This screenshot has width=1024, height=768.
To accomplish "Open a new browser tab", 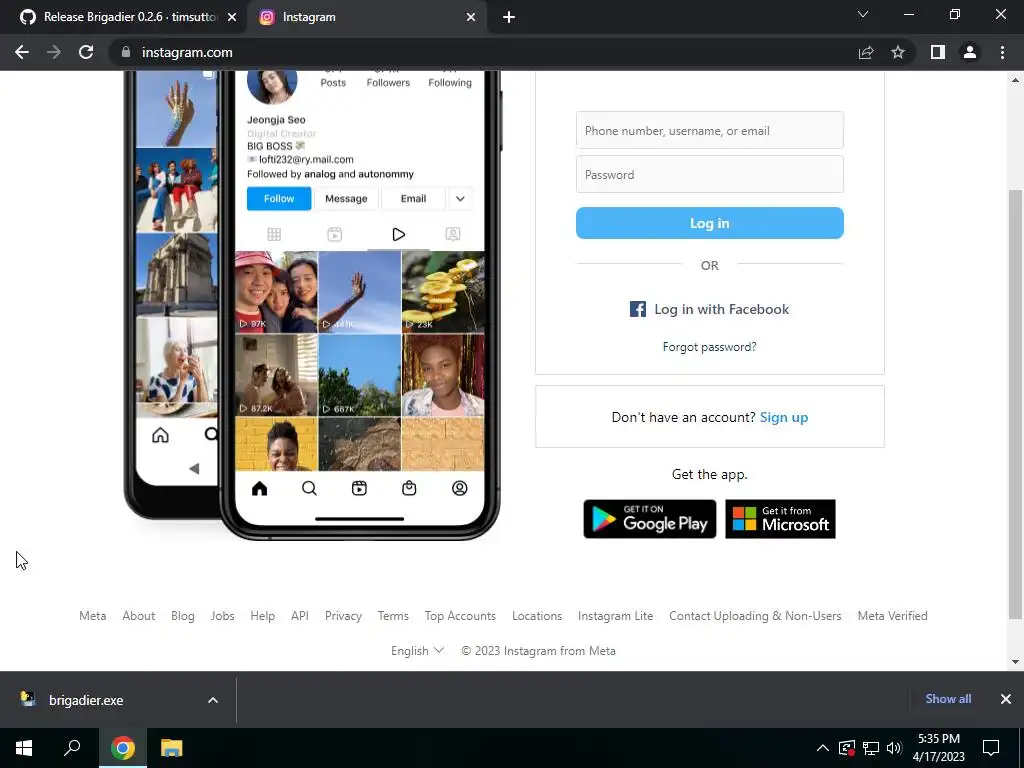I will [509, 18].
